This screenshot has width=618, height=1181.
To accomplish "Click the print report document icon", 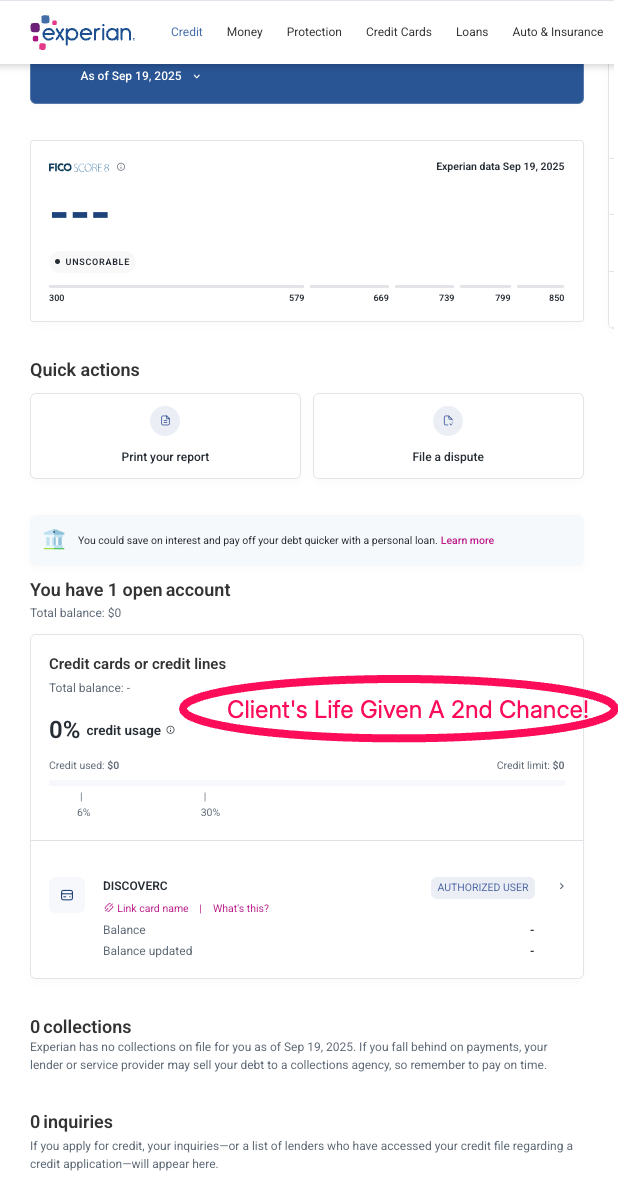I will [165, 421].
